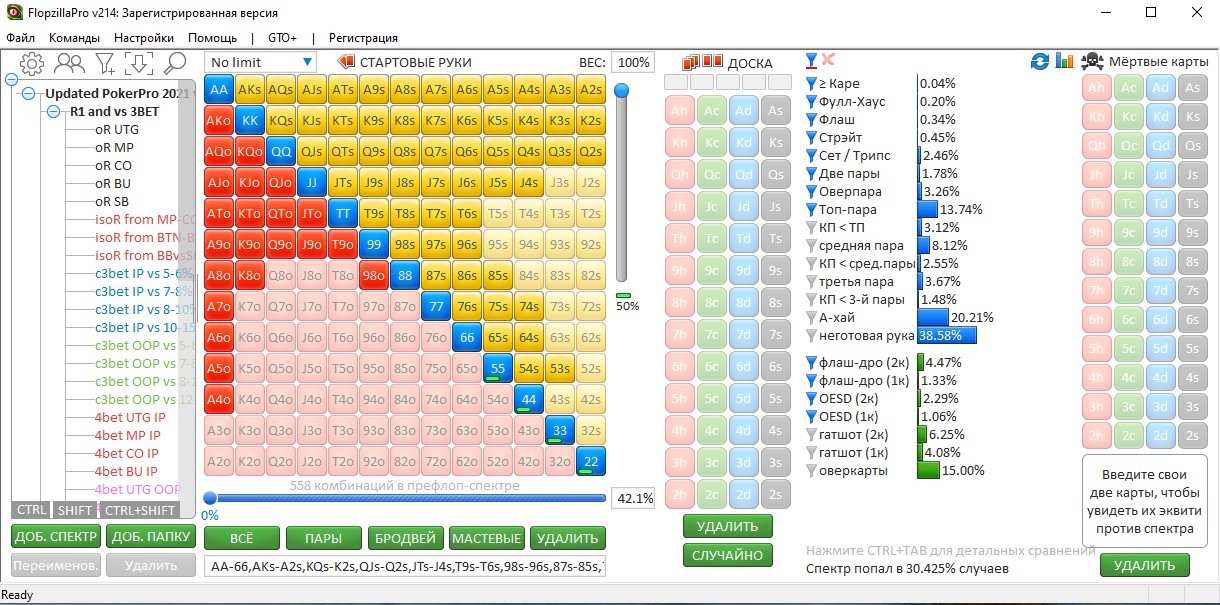Click the funnel icon beside OESD (2к)

coord(812,398)
